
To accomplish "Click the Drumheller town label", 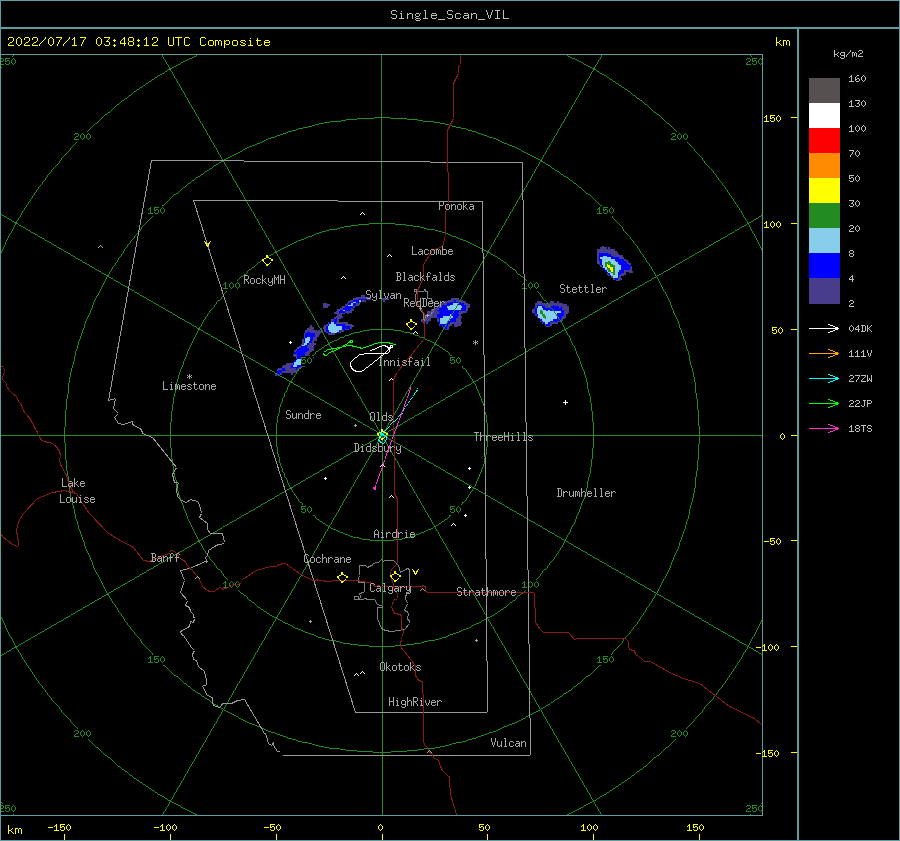I will [x=586, y=493].
